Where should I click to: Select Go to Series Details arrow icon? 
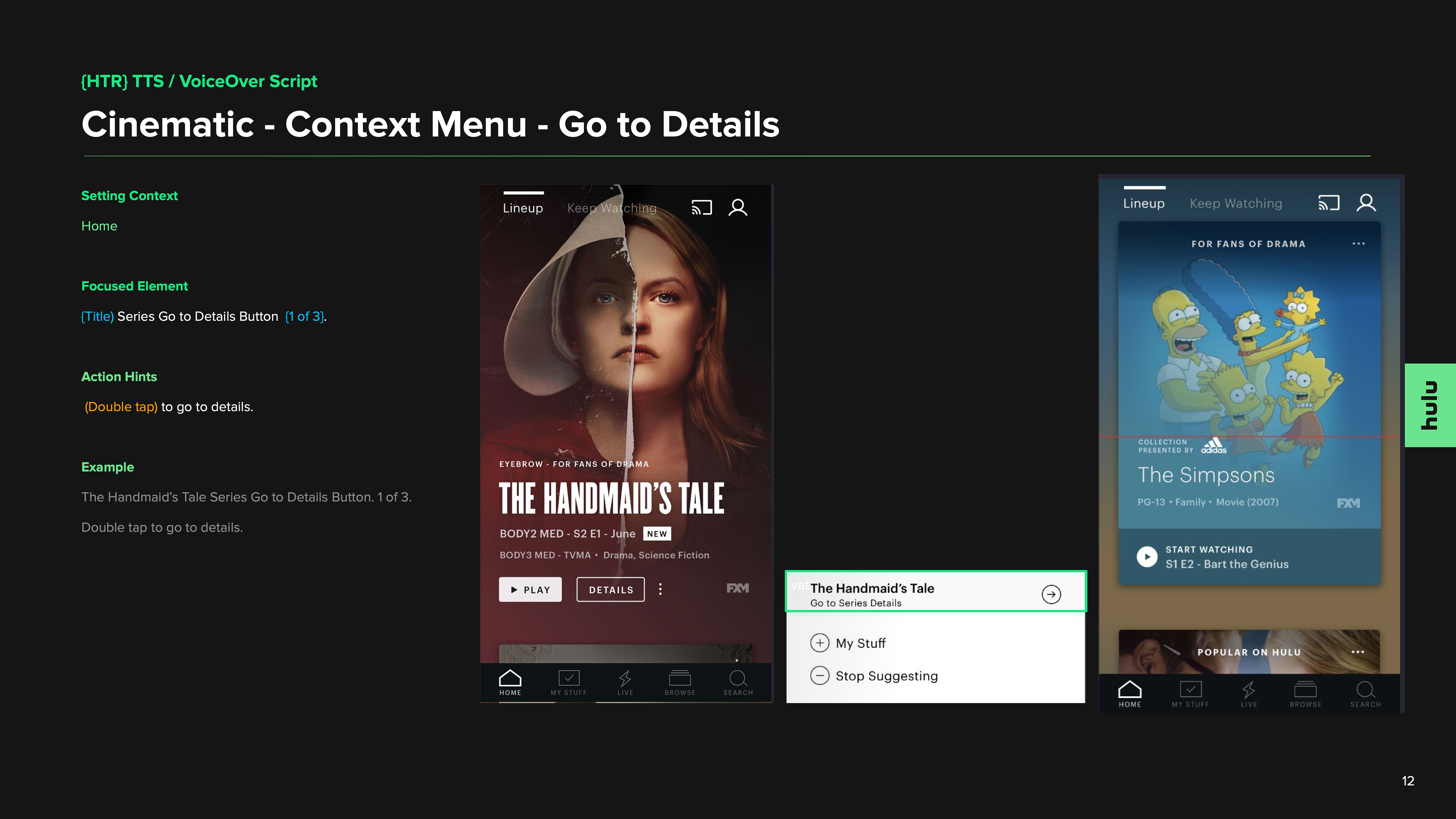coord(1051,594)
